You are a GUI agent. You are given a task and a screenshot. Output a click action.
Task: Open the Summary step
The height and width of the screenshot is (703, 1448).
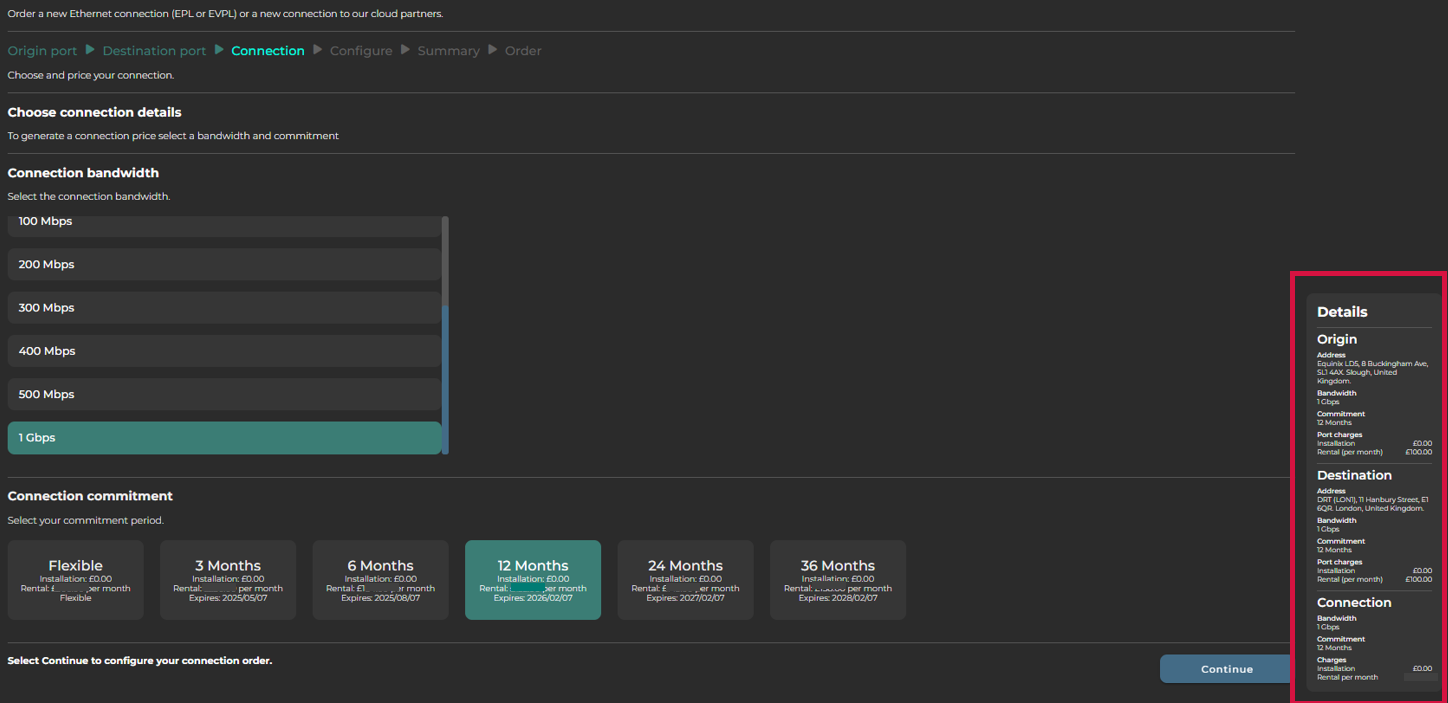pos(448,51)
